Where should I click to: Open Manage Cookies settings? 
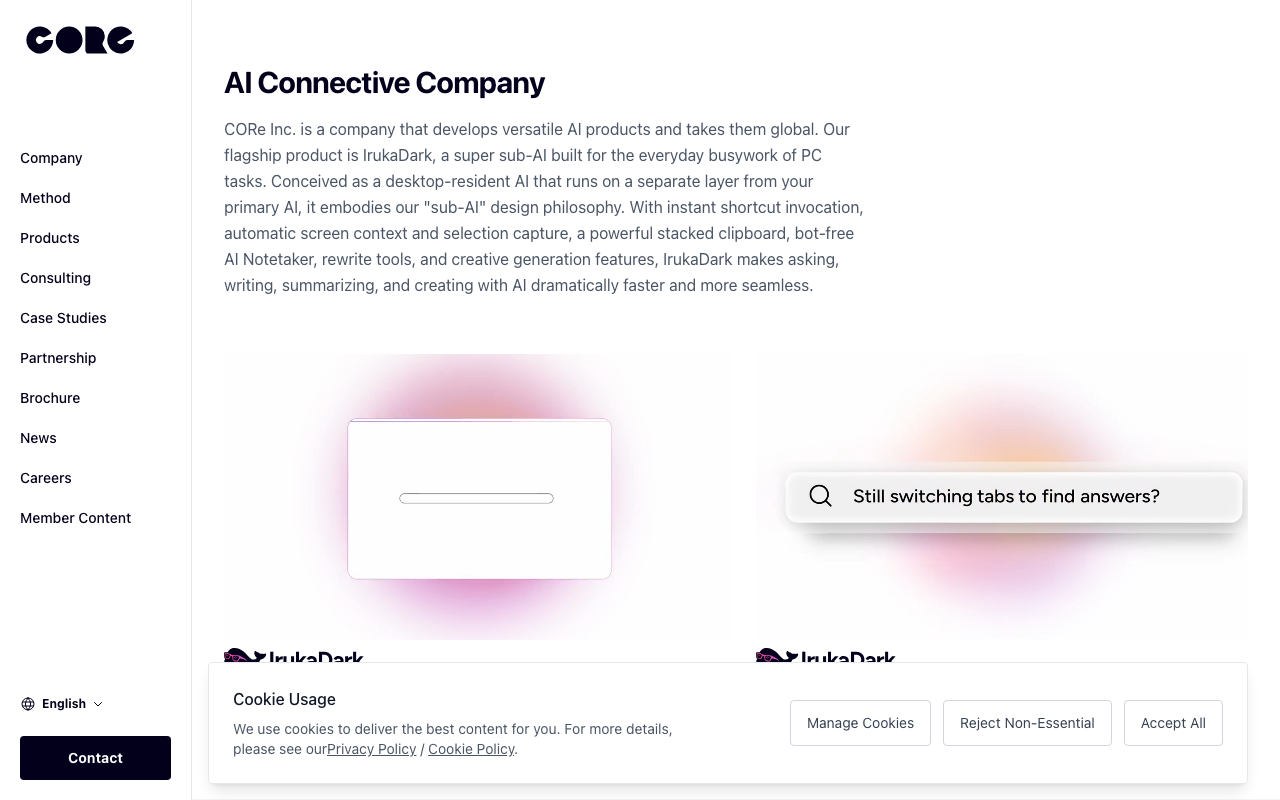(860, 723)
